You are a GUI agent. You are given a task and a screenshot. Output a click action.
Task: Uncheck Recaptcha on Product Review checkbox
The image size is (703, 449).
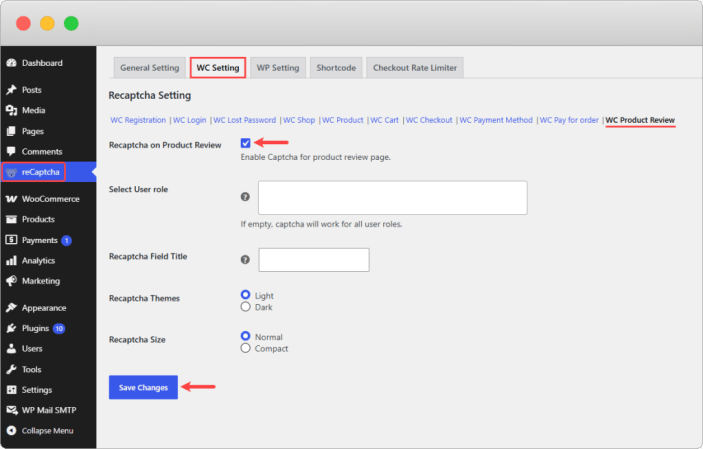tap(245, 143)
